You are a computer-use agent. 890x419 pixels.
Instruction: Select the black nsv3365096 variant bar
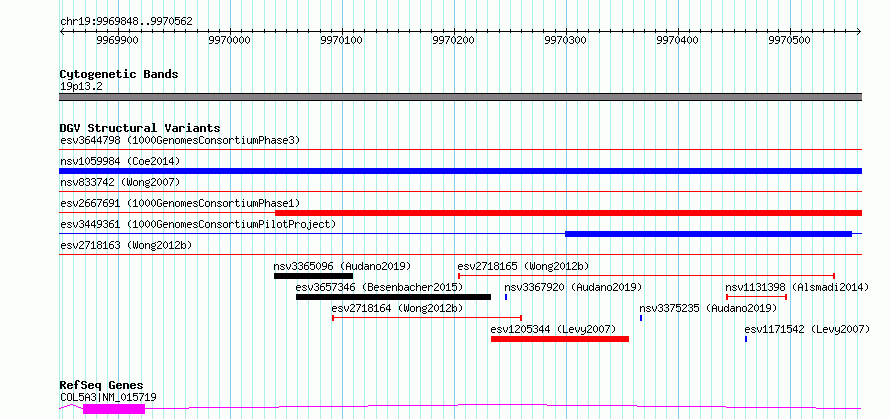313,276
